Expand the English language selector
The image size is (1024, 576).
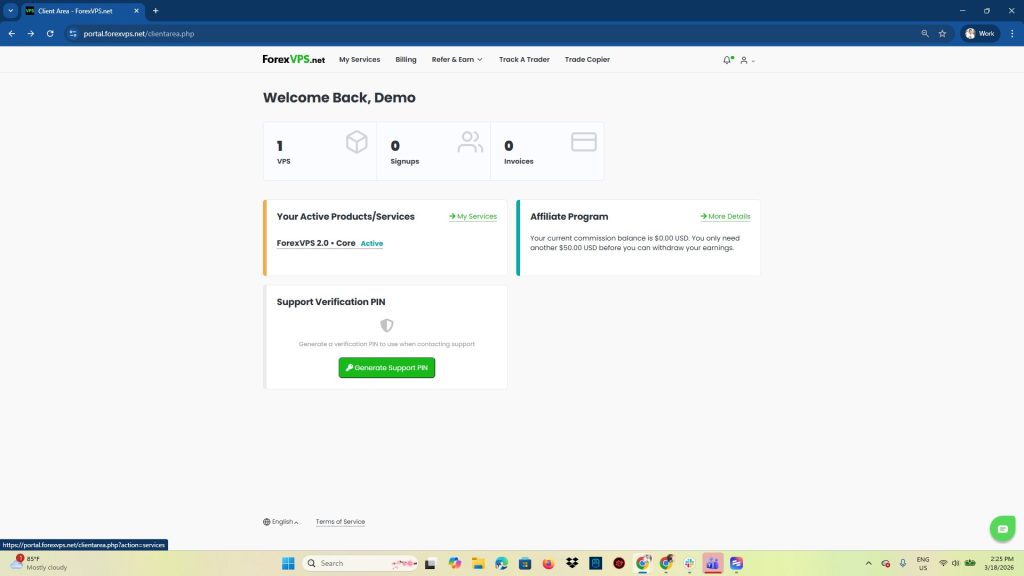[281, 522]
